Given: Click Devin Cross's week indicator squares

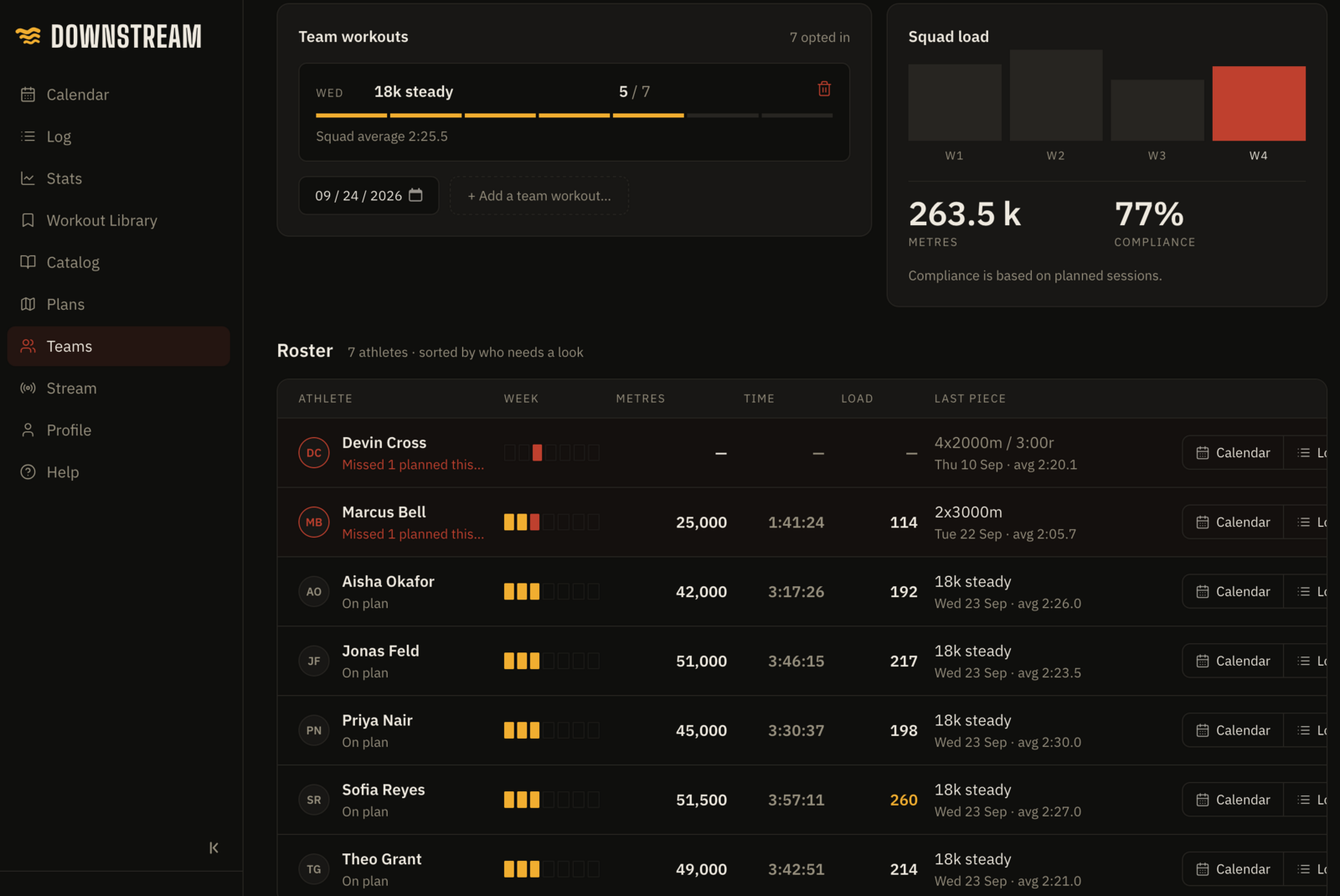Looking at the screenshot, I should pos(551,452).
